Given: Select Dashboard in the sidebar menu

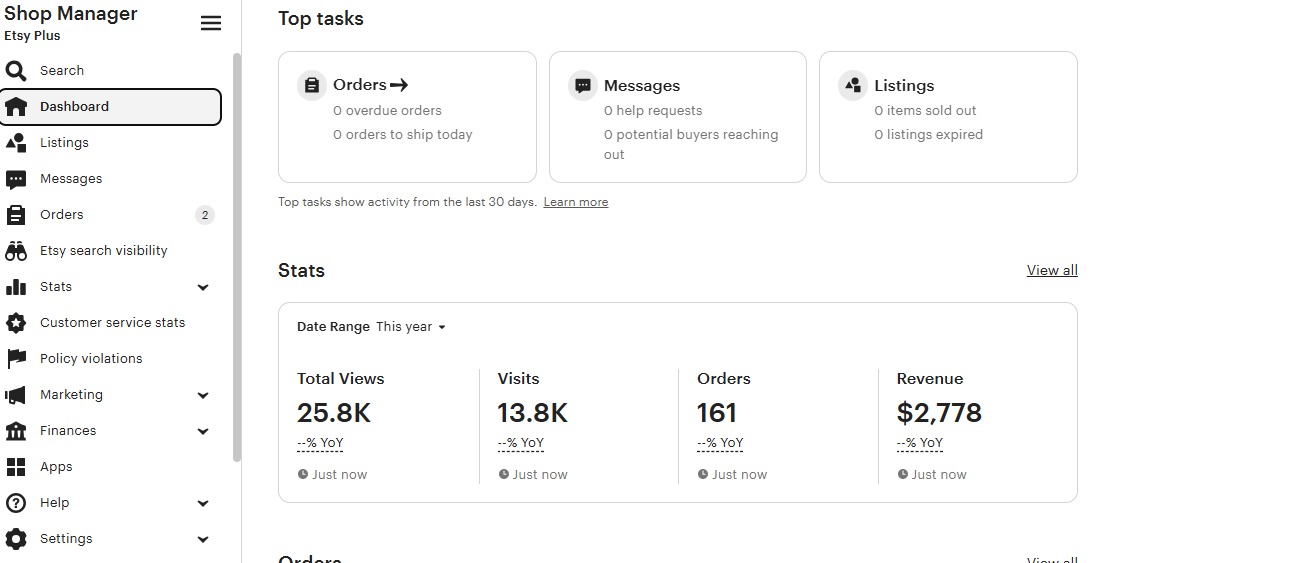Looking at the screenshot, I should (111, 107).
